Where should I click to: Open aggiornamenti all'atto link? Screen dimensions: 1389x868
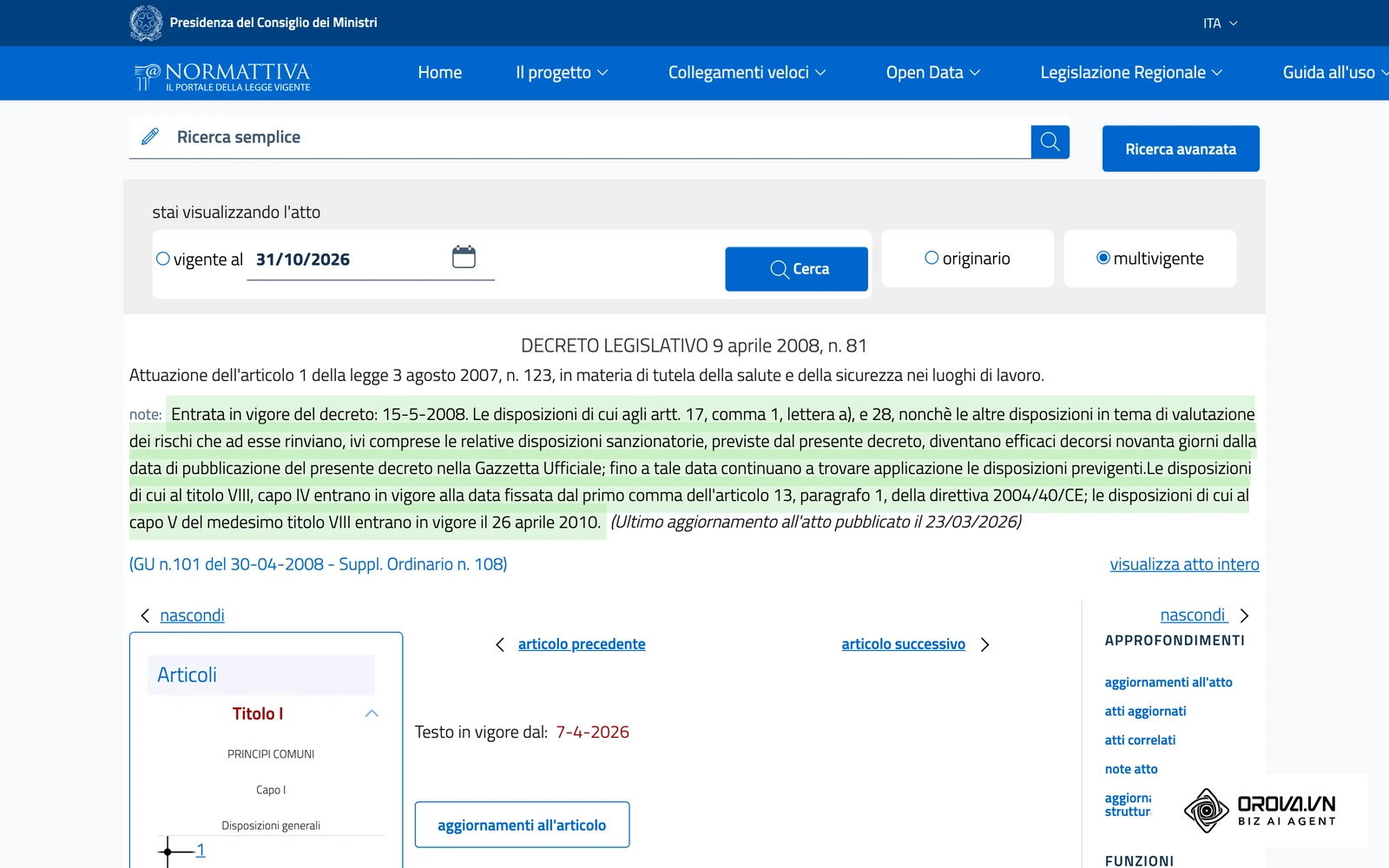1168,682
